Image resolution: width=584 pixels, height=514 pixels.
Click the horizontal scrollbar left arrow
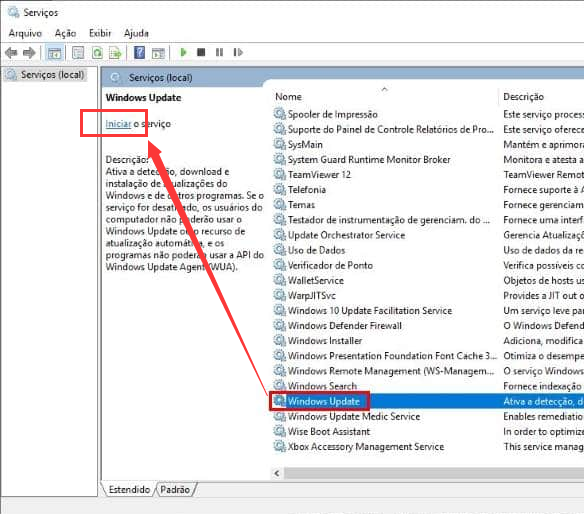coord(277,473)
